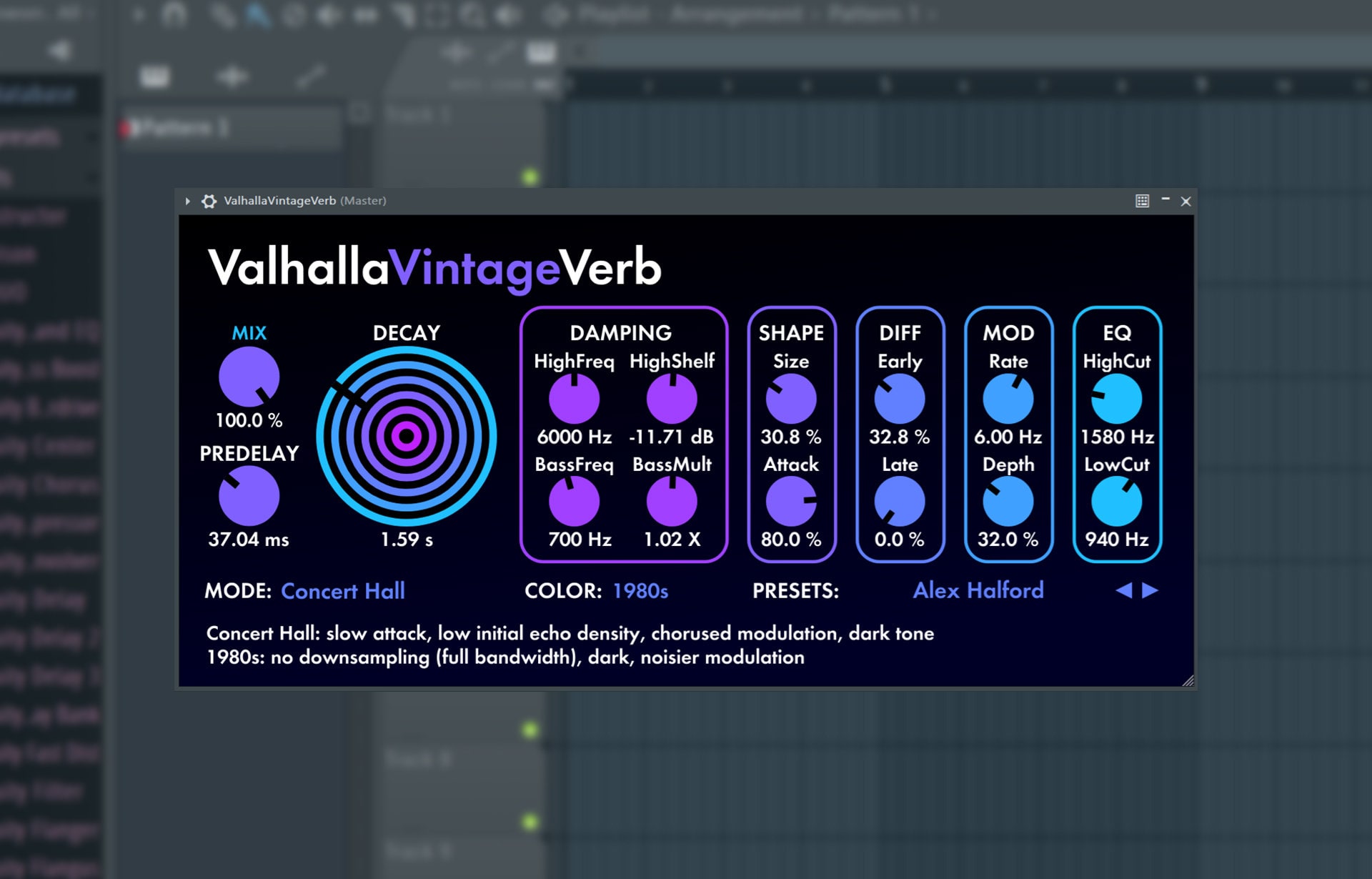This screenshot has width=1372, height=879.
Task: Click the plugin window resize grip
Action: (1188, 680)
